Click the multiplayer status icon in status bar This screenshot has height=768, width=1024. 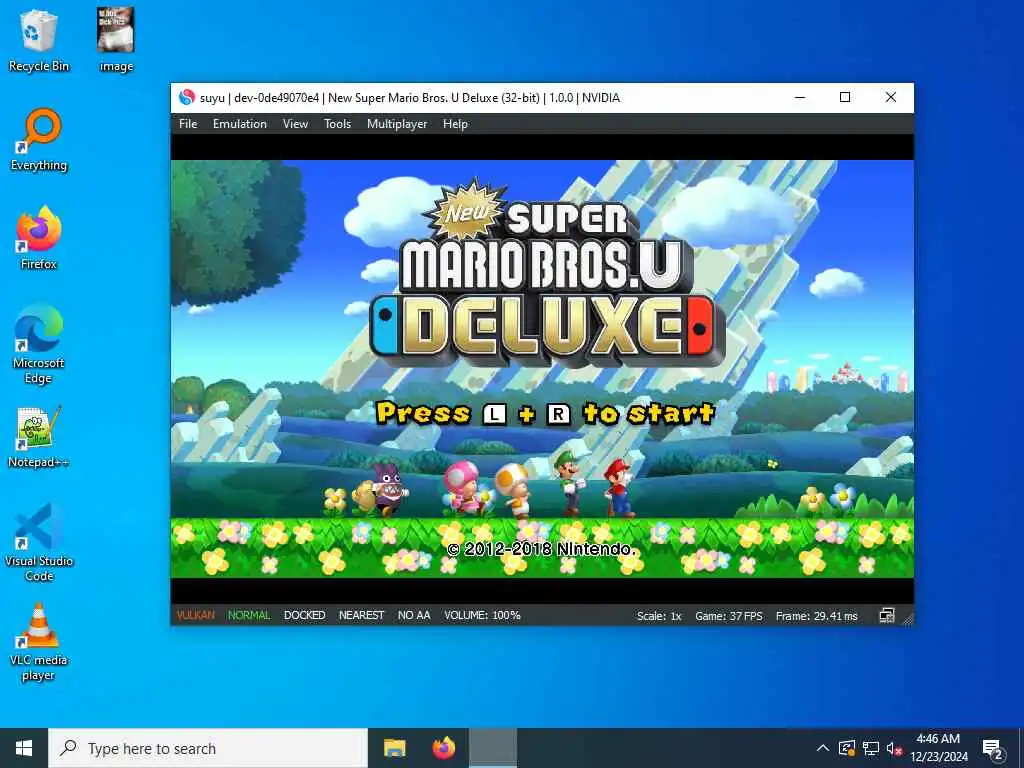click(887, 615)
